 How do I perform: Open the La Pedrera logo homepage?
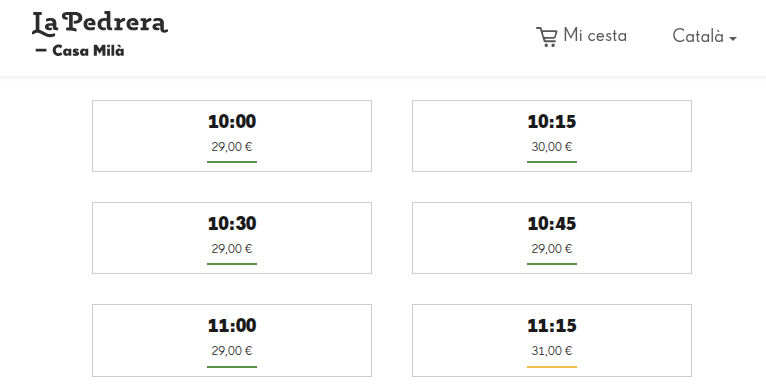[x=100, y=35]
